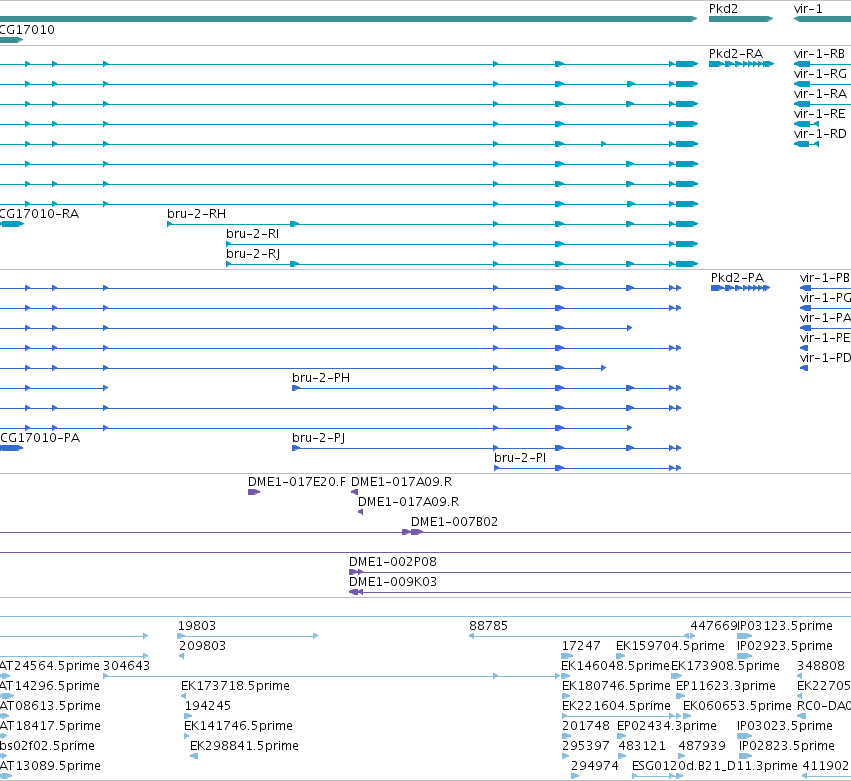Screen dimensions: 851x781
Task: Select EST EK060653.5prime
Action: click(x=737, y=707)
